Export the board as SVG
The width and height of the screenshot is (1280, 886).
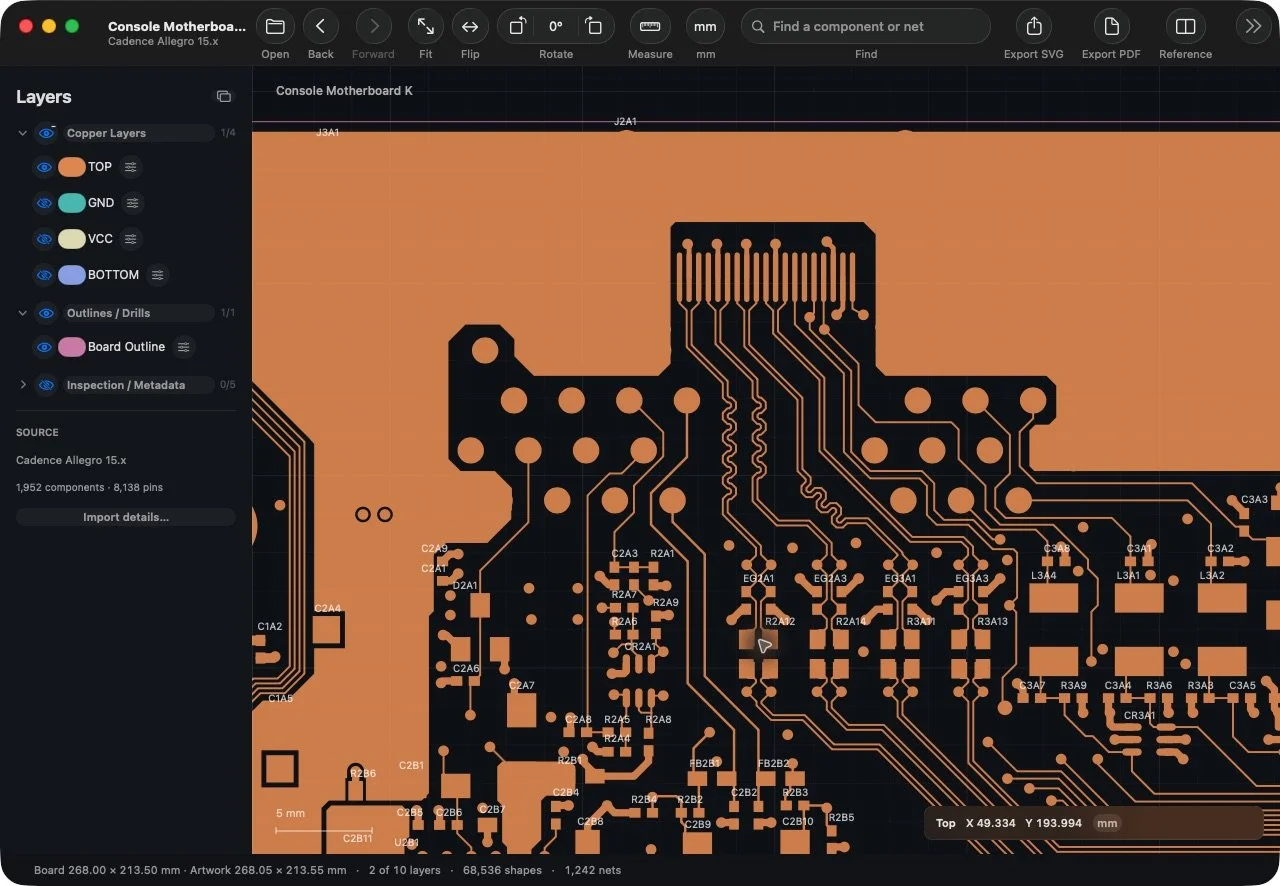point(1034,27)
